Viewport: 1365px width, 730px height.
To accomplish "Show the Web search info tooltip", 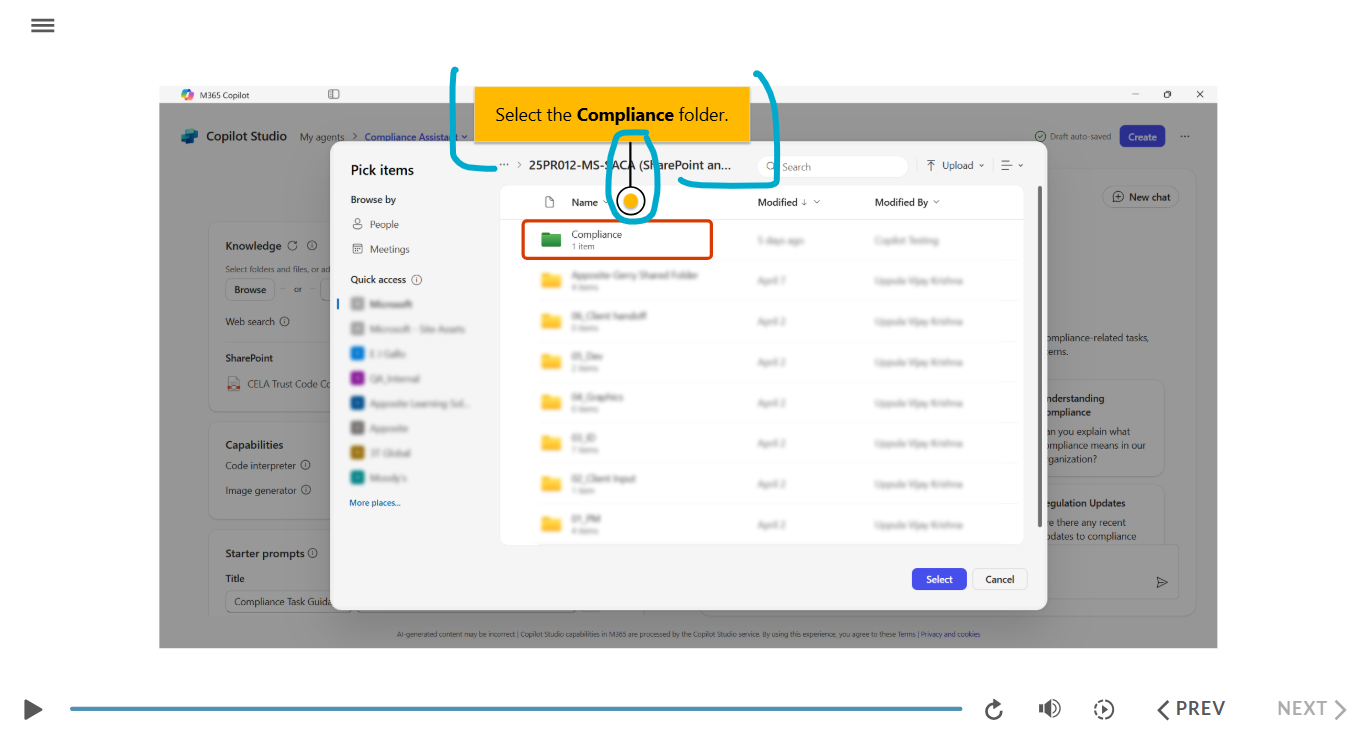I will pyautogui.click(x=285, y=322).
